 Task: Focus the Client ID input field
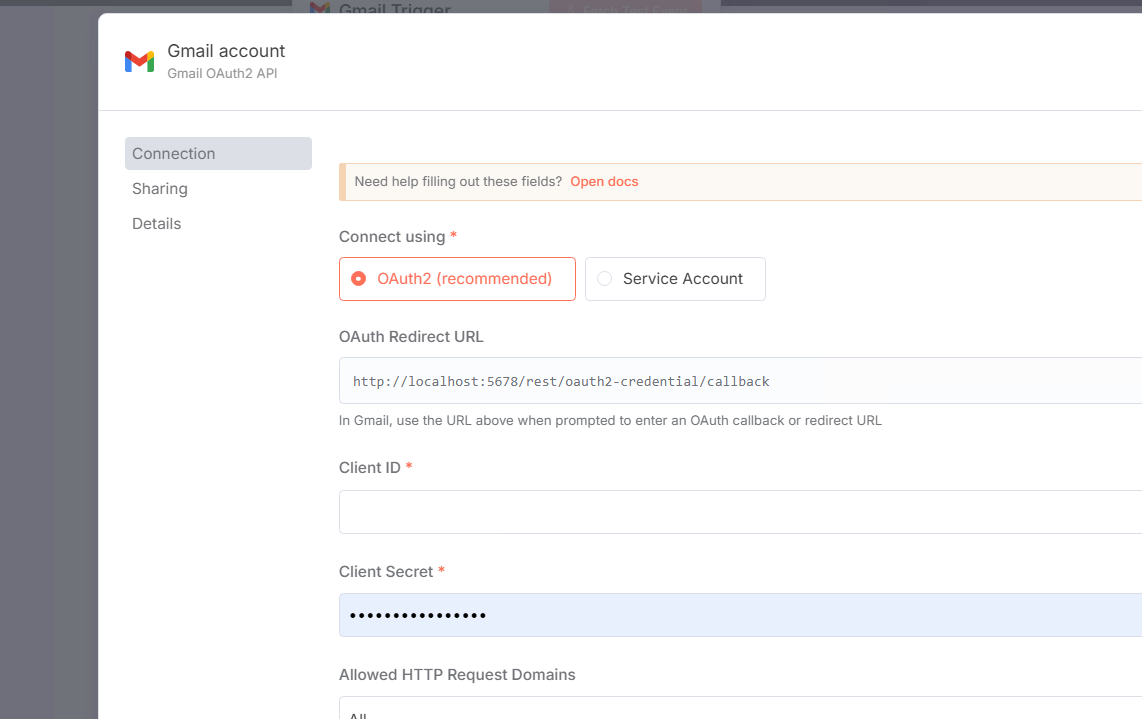(x=740, y=512)
